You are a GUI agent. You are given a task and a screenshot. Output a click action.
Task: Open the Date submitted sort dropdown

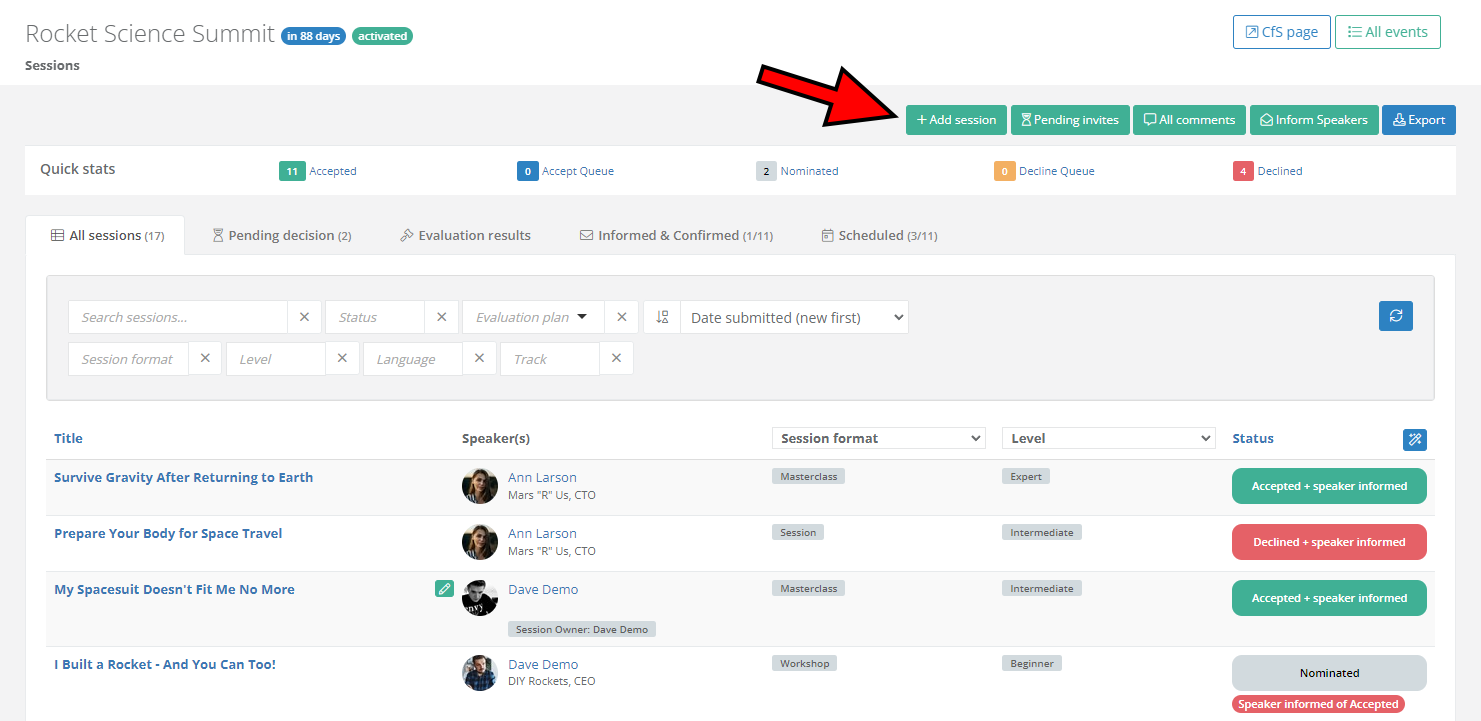[x=794, y=317]
